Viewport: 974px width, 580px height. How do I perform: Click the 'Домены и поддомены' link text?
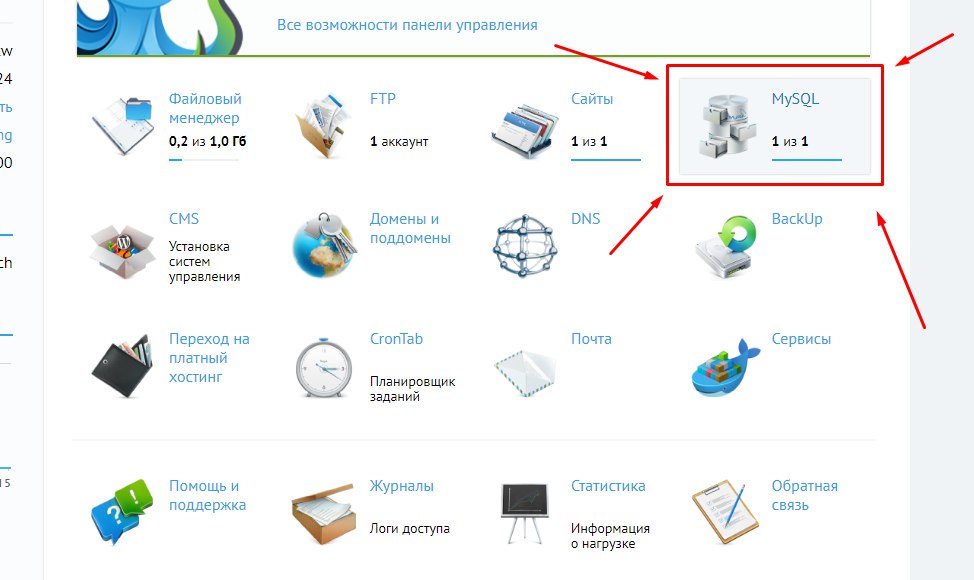click(x=410, y=228)
